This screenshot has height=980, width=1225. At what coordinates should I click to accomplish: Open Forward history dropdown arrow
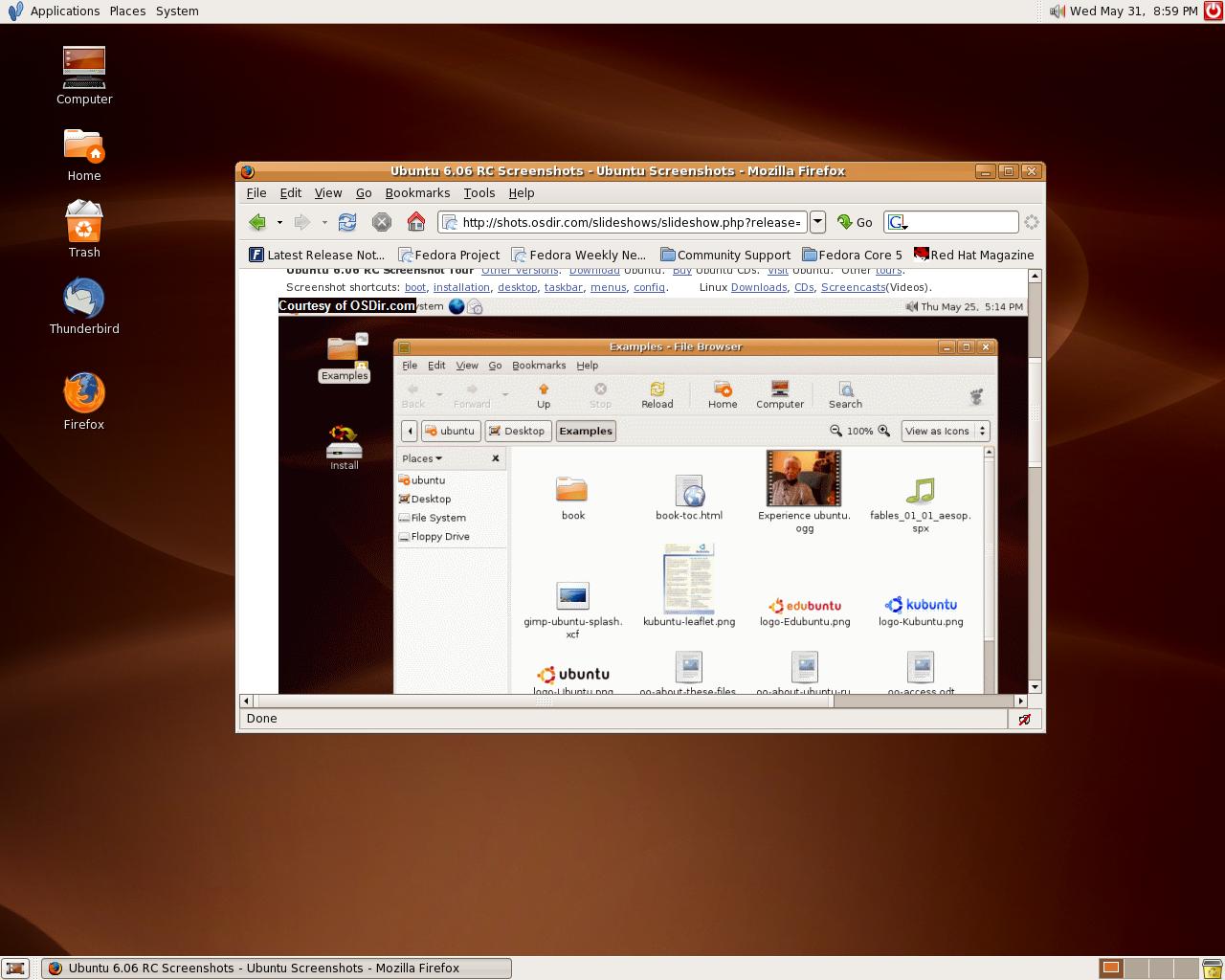(x=324, y=222)
